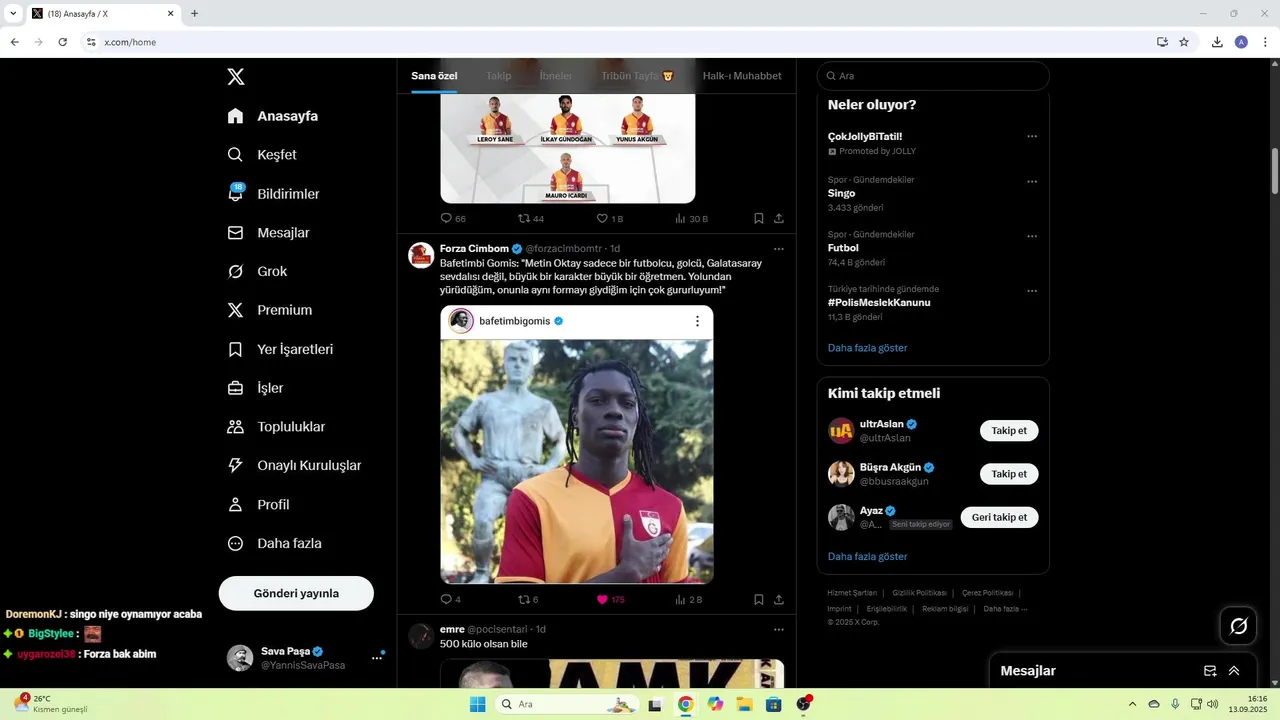Viewport: 1280px width, 720px height.
Task: View stats of lineup post 30 B
Action: point(691,218)
